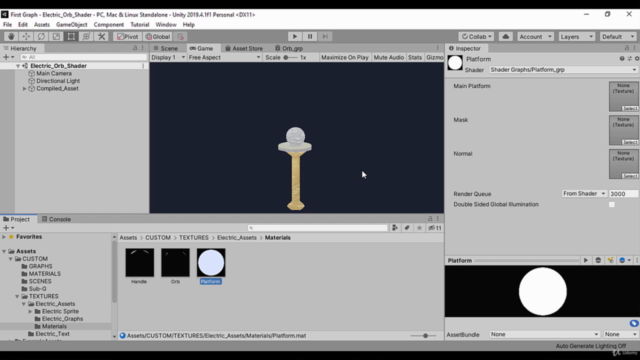Open the cloud services icon
Screen dimensions: 640x360
pyautogui.click(x=506, y=37)
